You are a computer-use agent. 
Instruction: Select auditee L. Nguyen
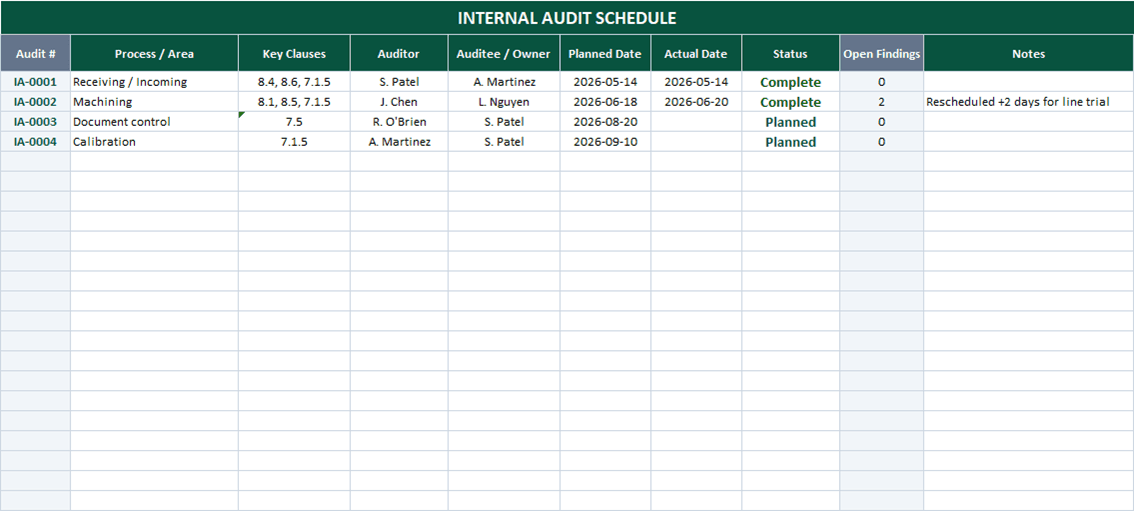[x=504, y=102]
